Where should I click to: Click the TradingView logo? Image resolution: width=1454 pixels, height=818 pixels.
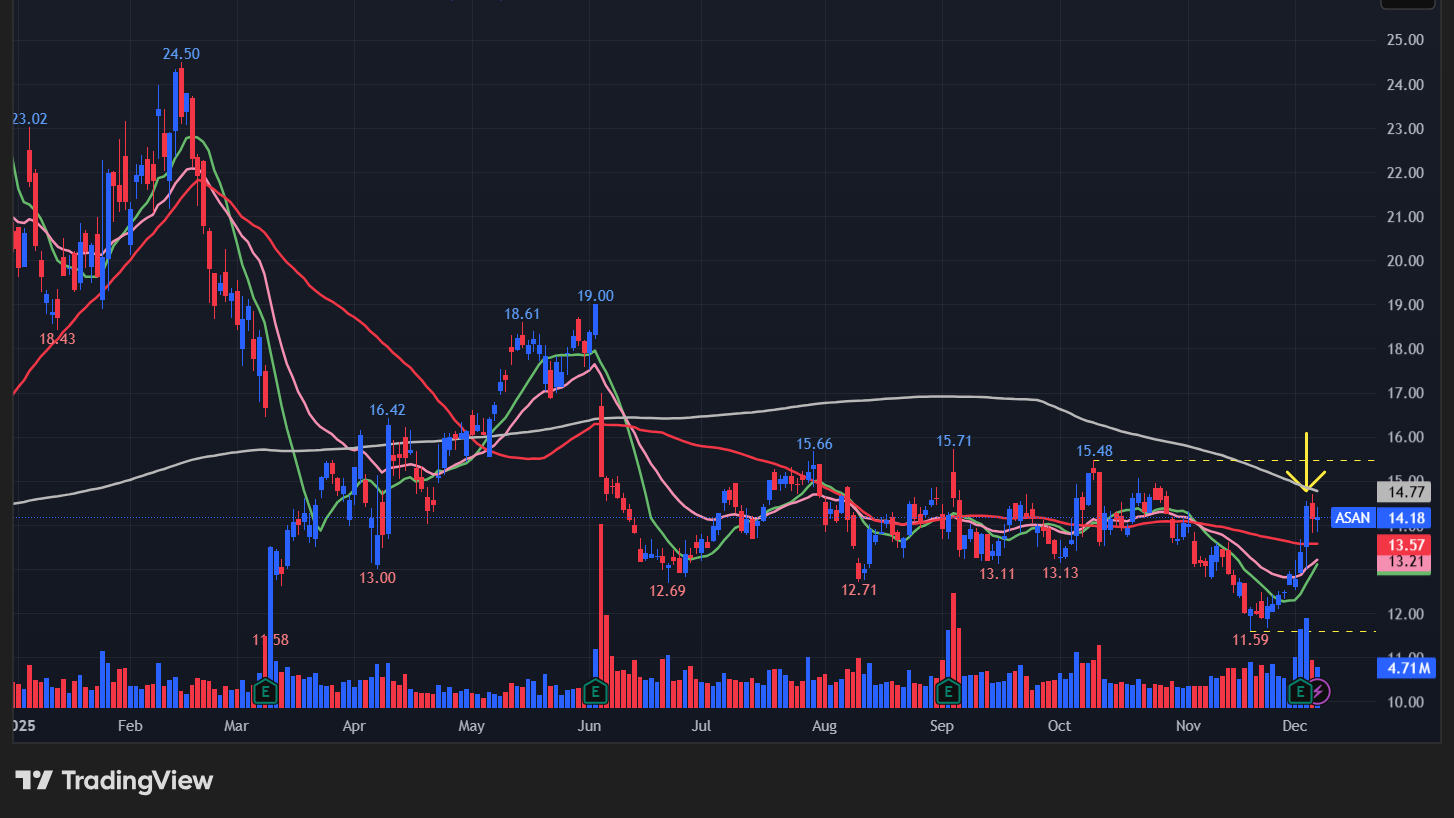click(x=114, y=780)
